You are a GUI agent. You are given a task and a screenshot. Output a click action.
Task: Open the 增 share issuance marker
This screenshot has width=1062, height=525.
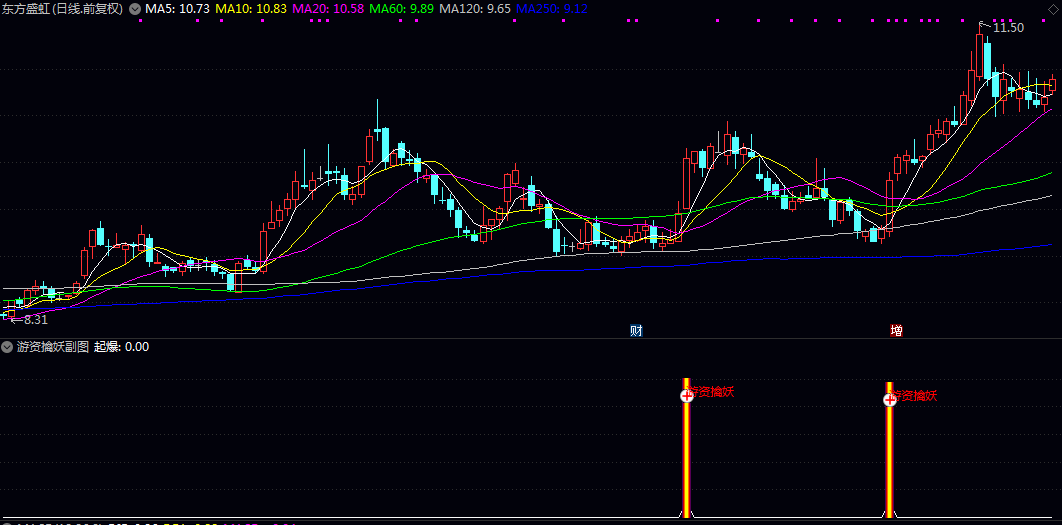click(x=896, y=331)
